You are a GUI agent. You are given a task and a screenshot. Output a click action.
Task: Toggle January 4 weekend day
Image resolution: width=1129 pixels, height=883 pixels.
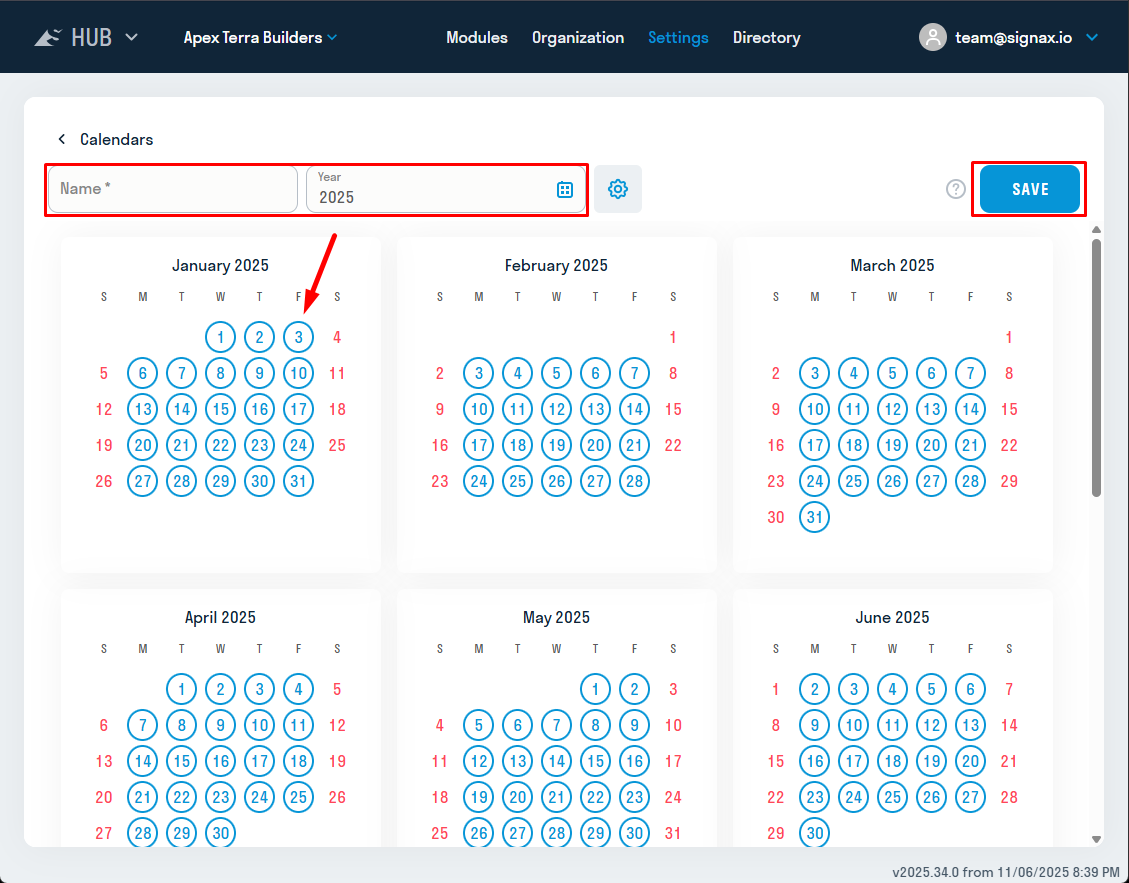pos(337,337)
